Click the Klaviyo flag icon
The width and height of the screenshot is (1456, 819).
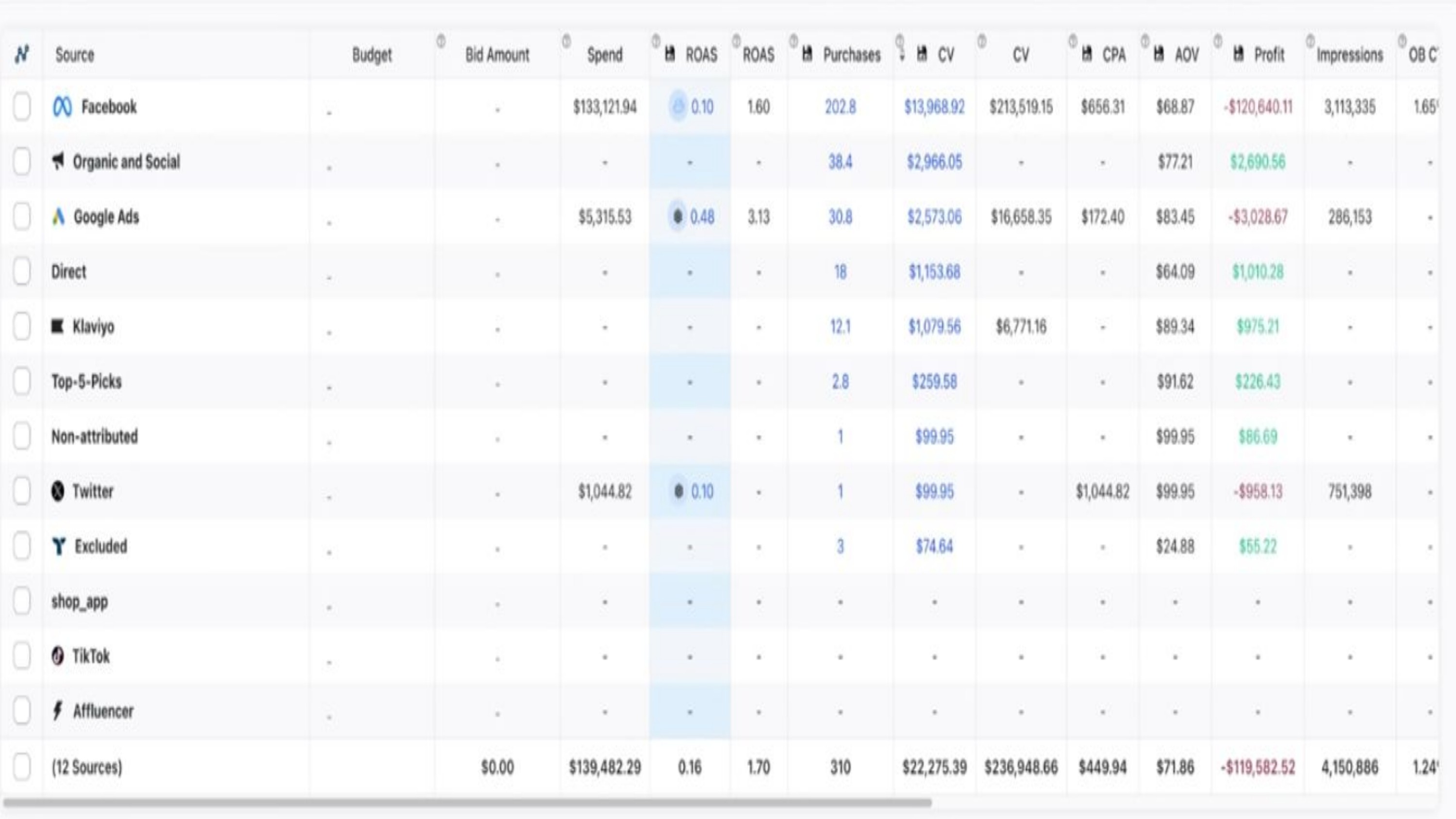tap(58, 326)
